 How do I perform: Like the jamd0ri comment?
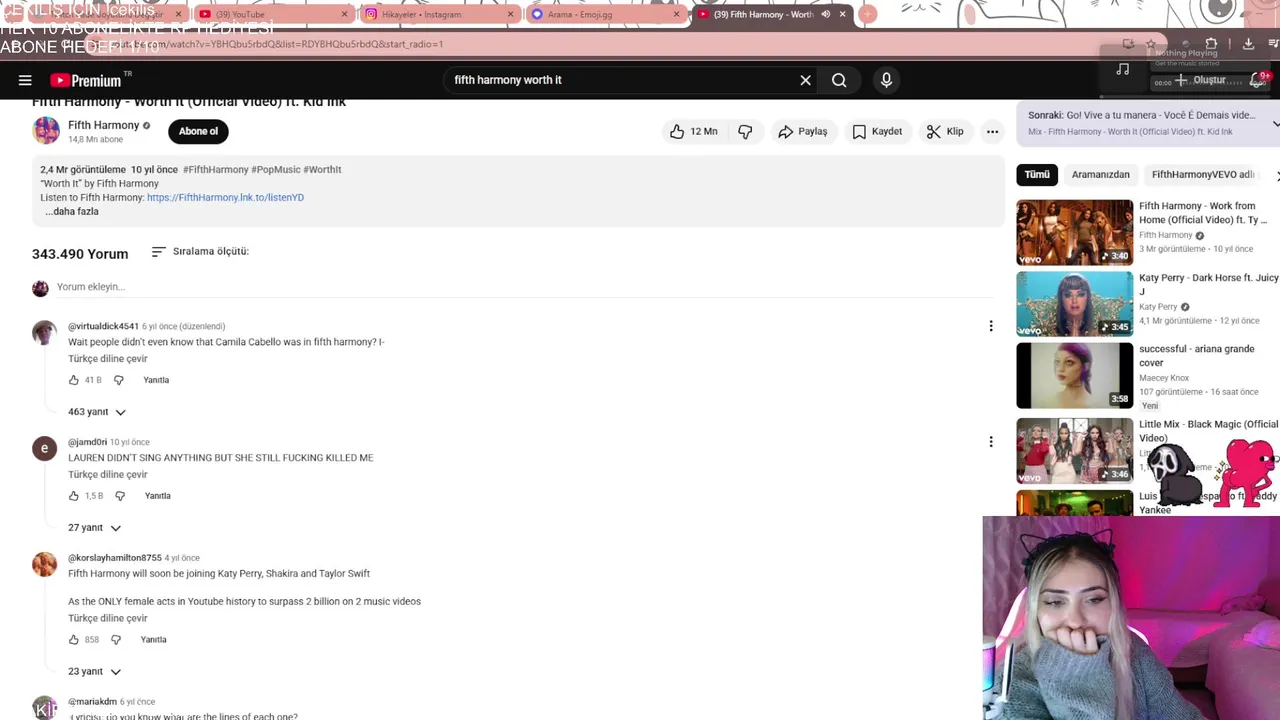click(x=73, y=496)
